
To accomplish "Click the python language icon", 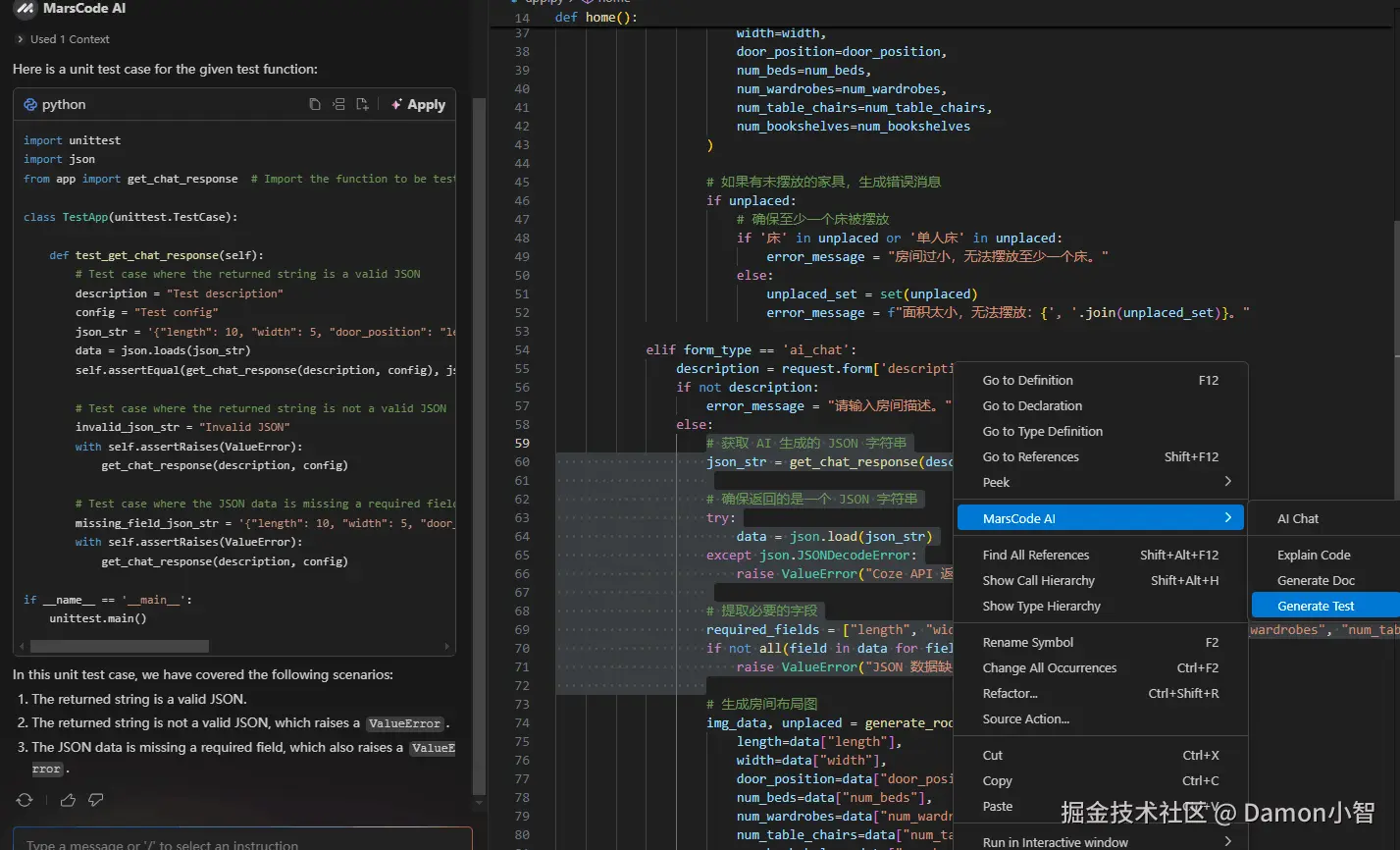I will pyautogui.click(x=30, y=105).
